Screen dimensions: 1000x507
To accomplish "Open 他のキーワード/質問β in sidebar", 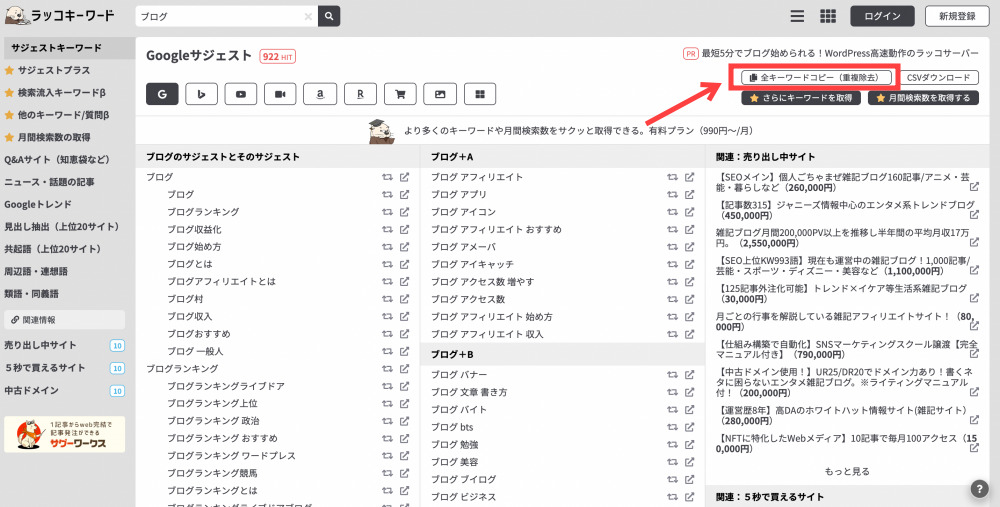I will coord(63,115).
